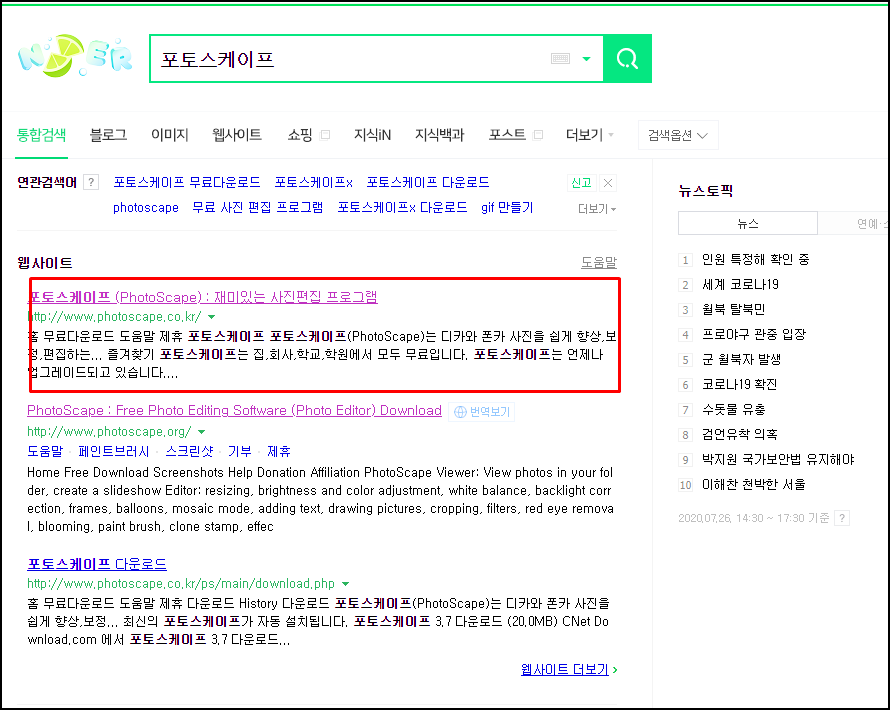Switch to the 블로그 tab
Viewport: 890px width, 710px height.
click(x=108, y=135)
